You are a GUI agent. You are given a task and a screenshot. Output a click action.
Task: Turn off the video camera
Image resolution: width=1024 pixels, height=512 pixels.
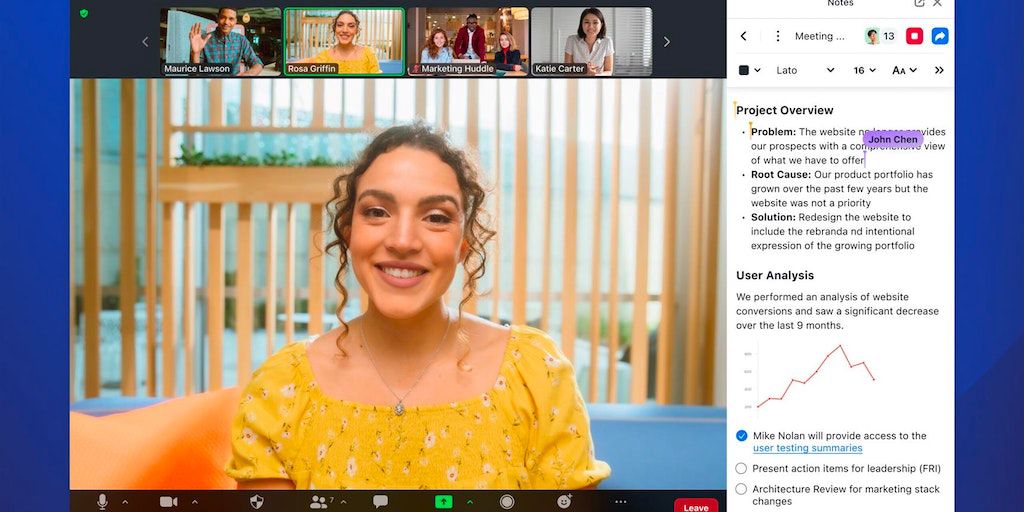[168, 501]
